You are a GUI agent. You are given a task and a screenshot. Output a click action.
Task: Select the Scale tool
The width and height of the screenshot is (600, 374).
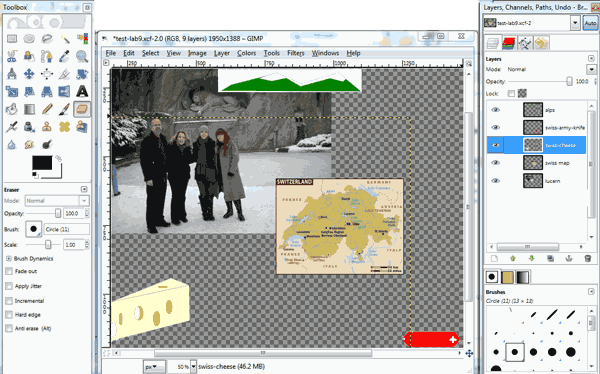[12, 91]
